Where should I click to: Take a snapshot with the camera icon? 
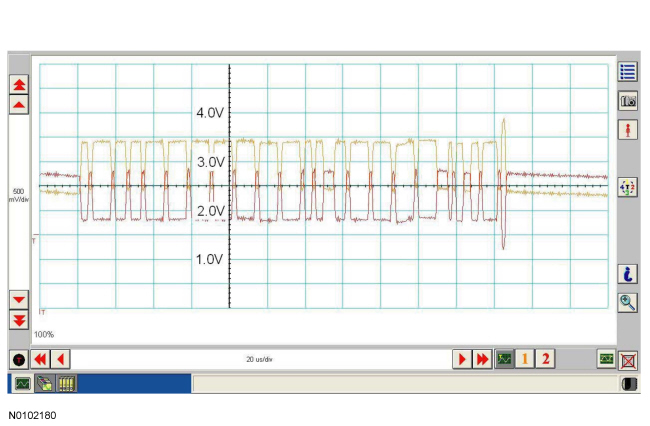tap(628, 101)
